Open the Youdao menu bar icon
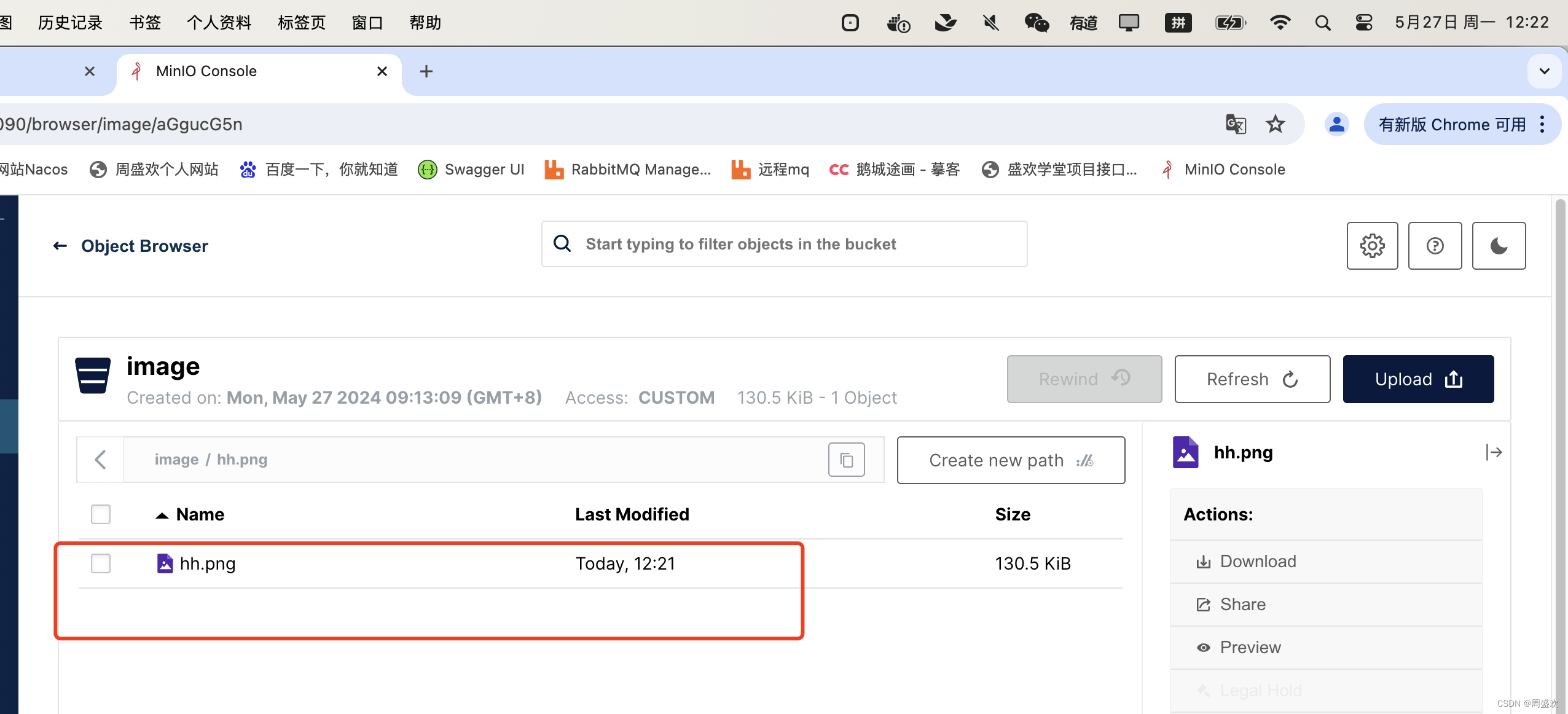The width and height of the screenshot is (1568, 714). (1083, 23)
